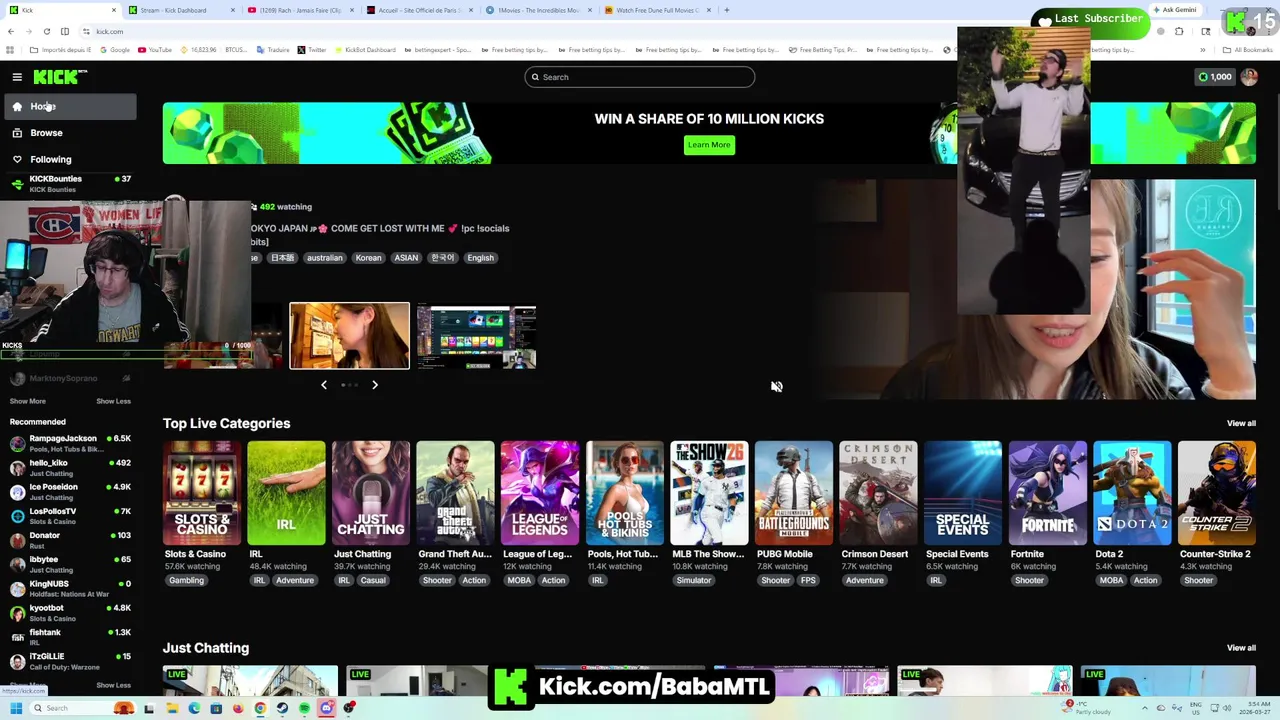The width and height of the screenshot is (1280, 720).
Task: Expand following list with Show More
Action: click(x=27, y=401)
